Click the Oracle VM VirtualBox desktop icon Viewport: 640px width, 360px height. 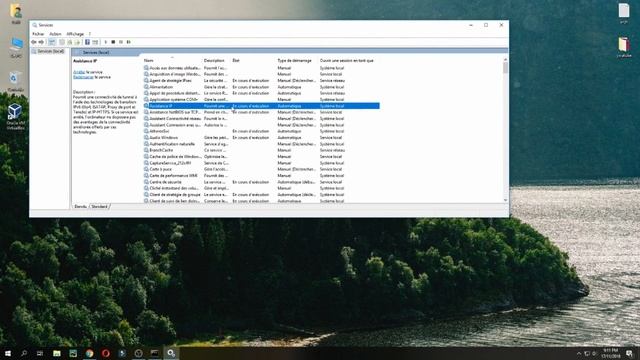click(15, 116)
